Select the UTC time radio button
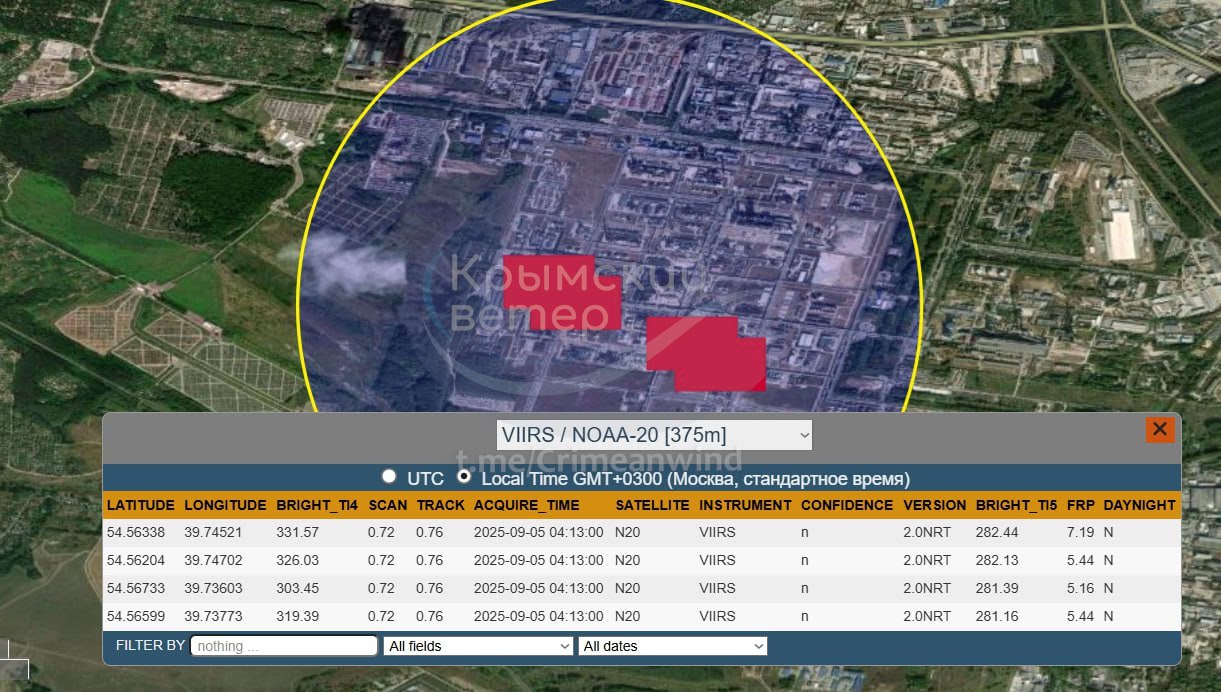This screenshot has height=692, width=1221. point(389,478)
